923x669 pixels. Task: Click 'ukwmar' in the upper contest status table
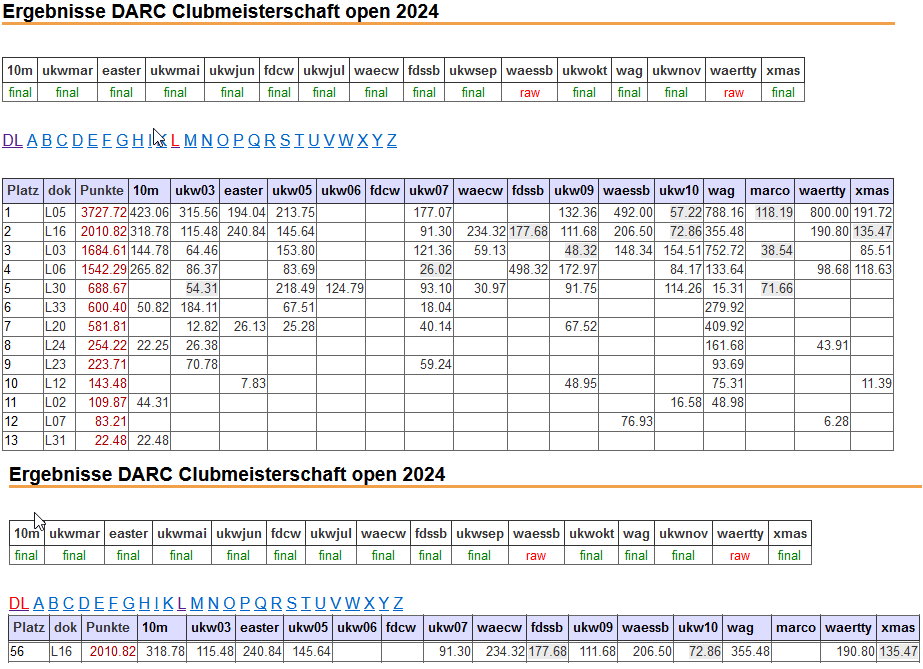(68, 71)
